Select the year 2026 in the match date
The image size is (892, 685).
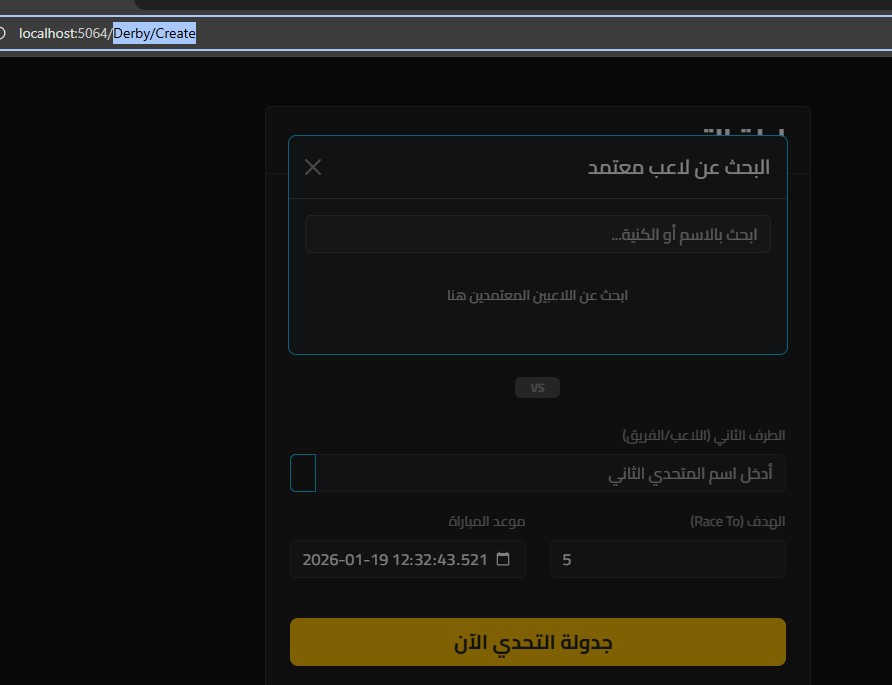pos(320,560)
